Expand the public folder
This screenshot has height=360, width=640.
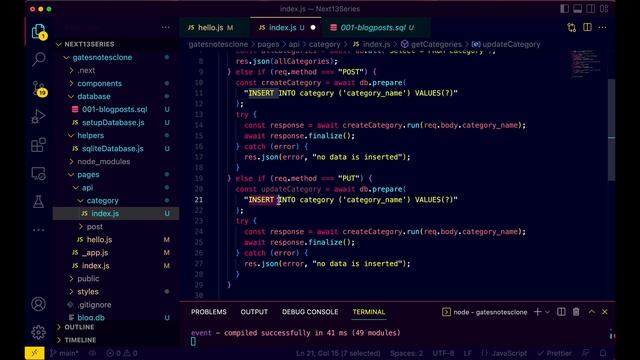[116, 279]
